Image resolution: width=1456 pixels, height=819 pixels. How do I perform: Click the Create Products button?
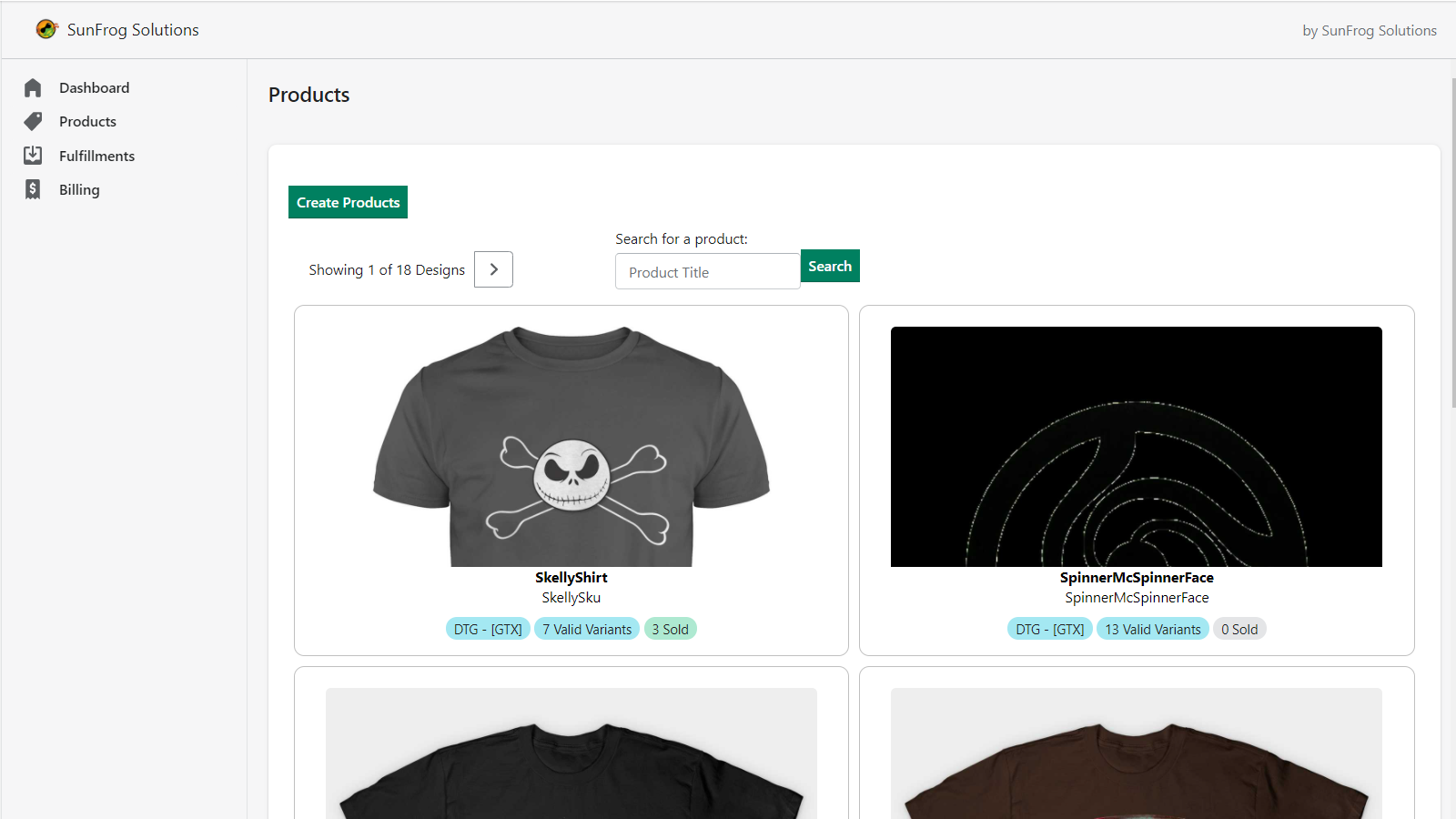[348, 201]
